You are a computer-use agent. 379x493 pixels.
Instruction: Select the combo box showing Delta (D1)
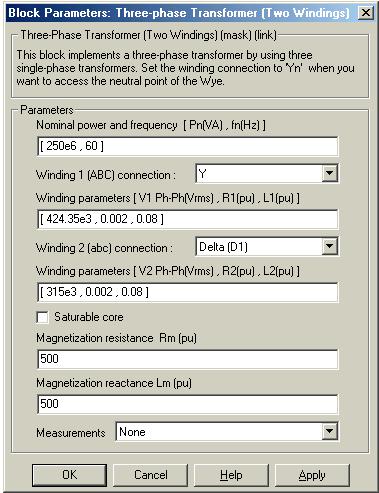(267, 246)
